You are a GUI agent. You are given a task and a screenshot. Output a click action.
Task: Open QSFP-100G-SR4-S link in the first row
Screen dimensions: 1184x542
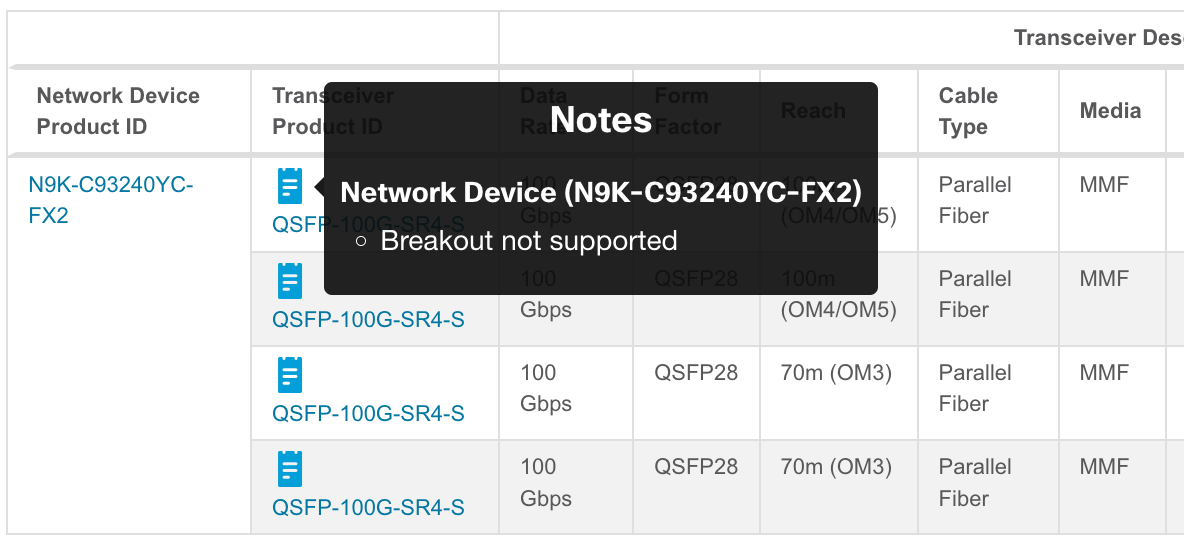[x=297, y=226]
